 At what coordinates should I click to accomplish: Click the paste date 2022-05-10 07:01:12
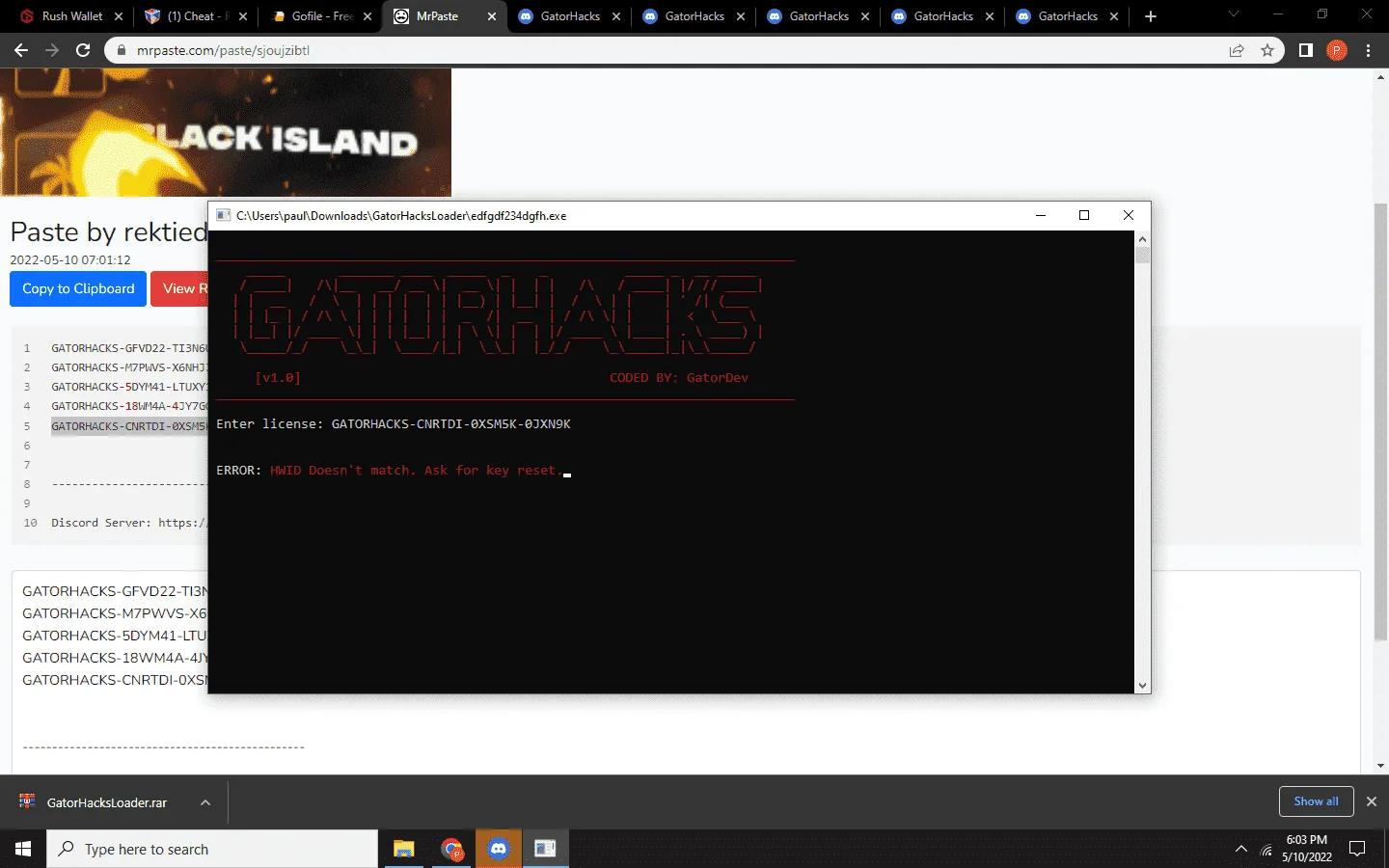click(x=70, y=259)
